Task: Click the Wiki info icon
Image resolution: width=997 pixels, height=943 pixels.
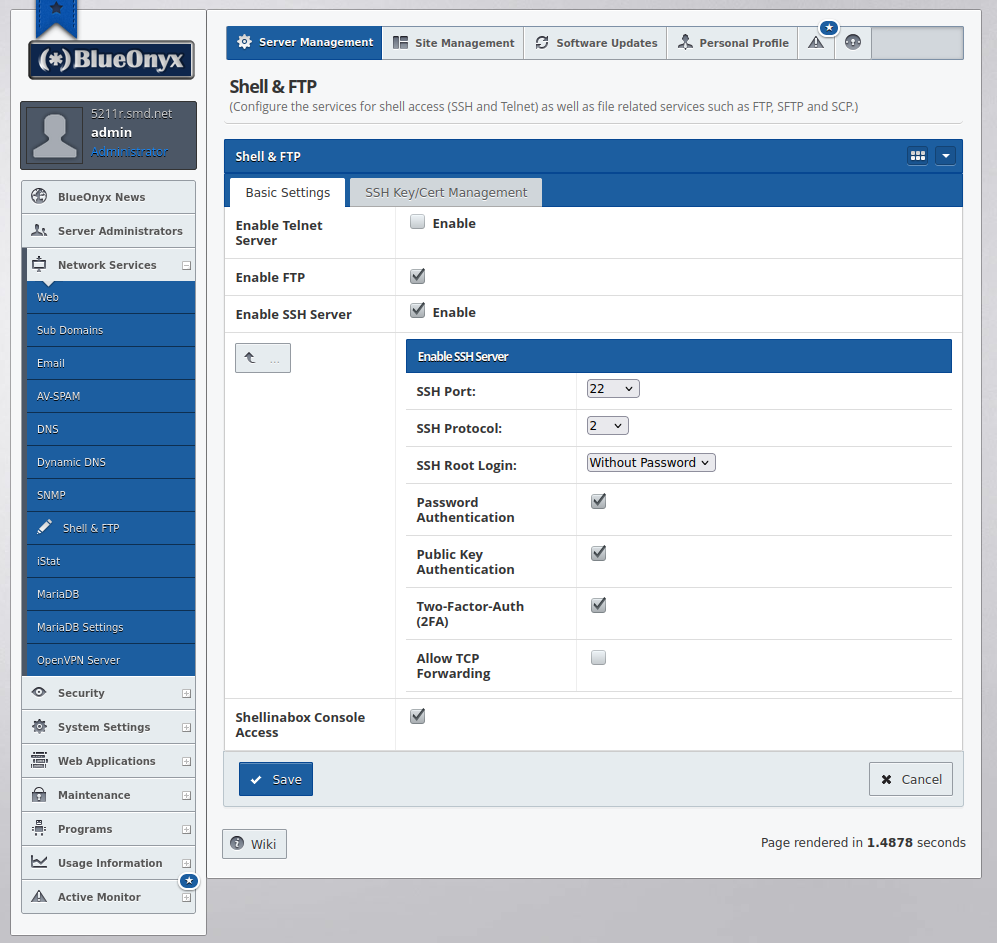Action: (x=237, y=843)
